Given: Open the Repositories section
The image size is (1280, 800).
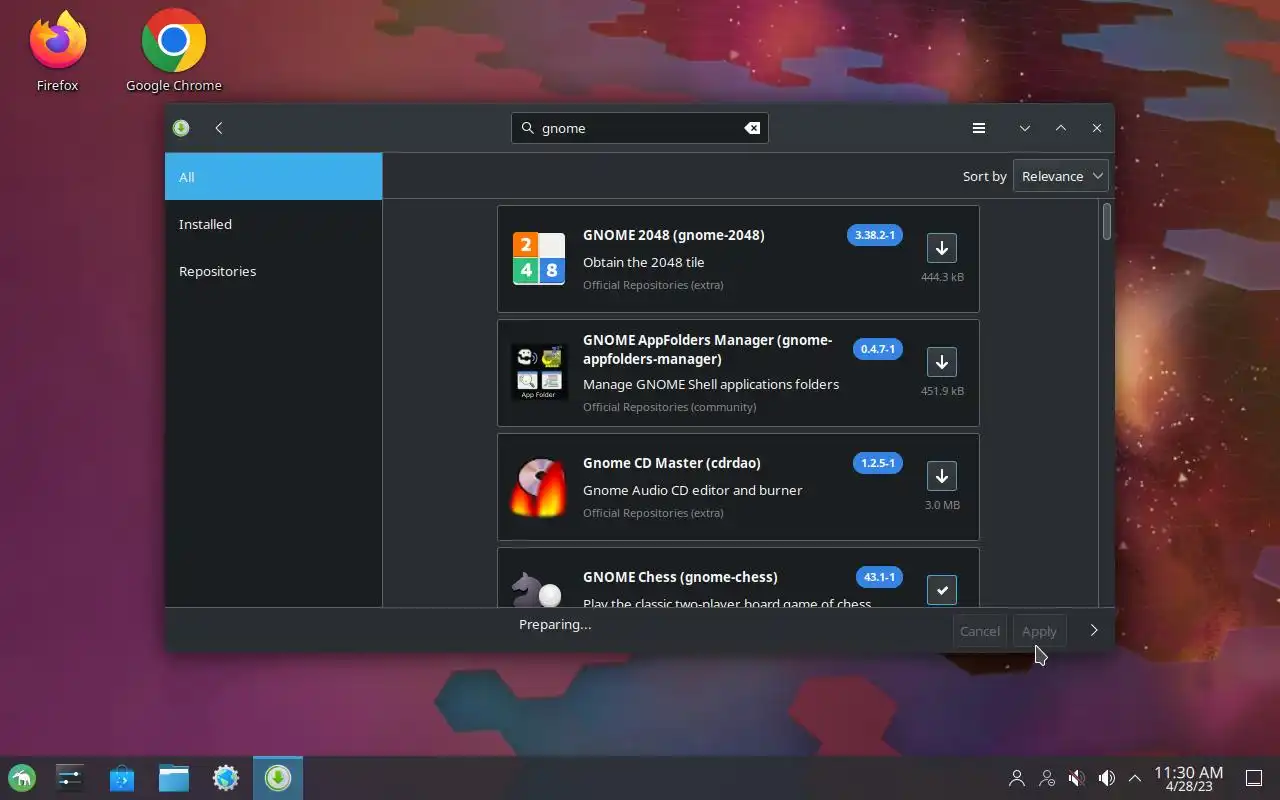Looking at the screenshot, I should click(273, 271).
